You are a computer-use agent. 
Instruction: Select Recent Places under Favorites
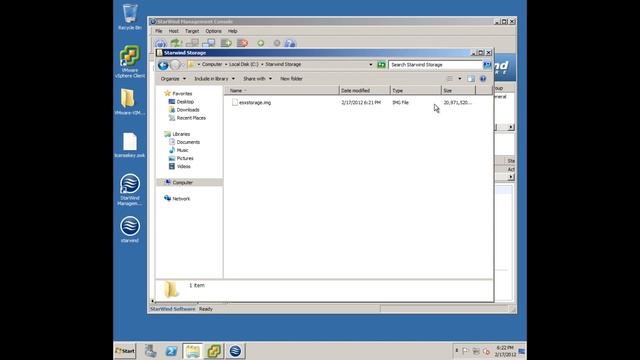pyautogui.click(x=187, y=118)
